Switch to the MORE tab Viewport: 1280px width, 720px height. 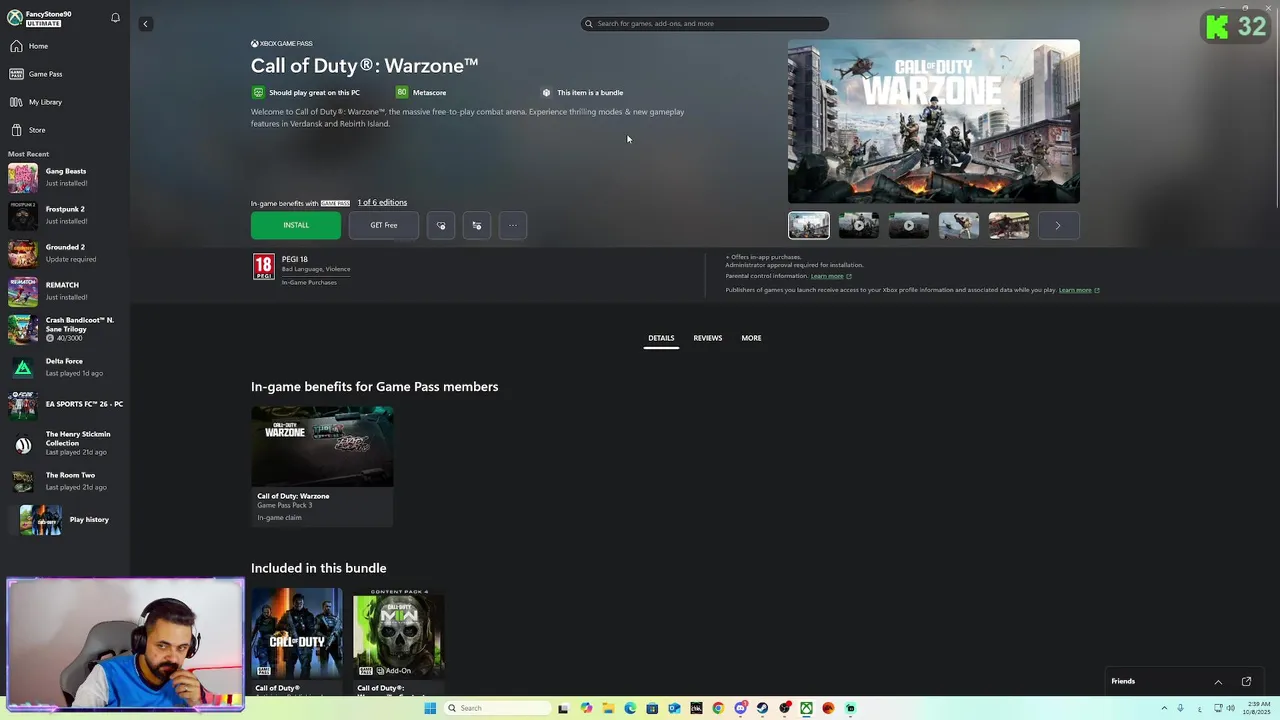point(751,338)
